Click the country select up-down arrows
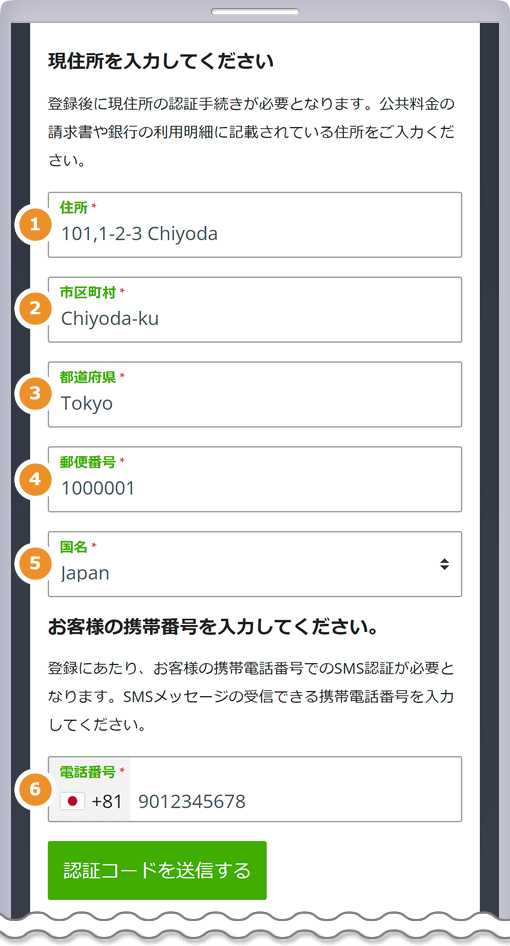This screenshot has width=510, height=946. [444, 564]
